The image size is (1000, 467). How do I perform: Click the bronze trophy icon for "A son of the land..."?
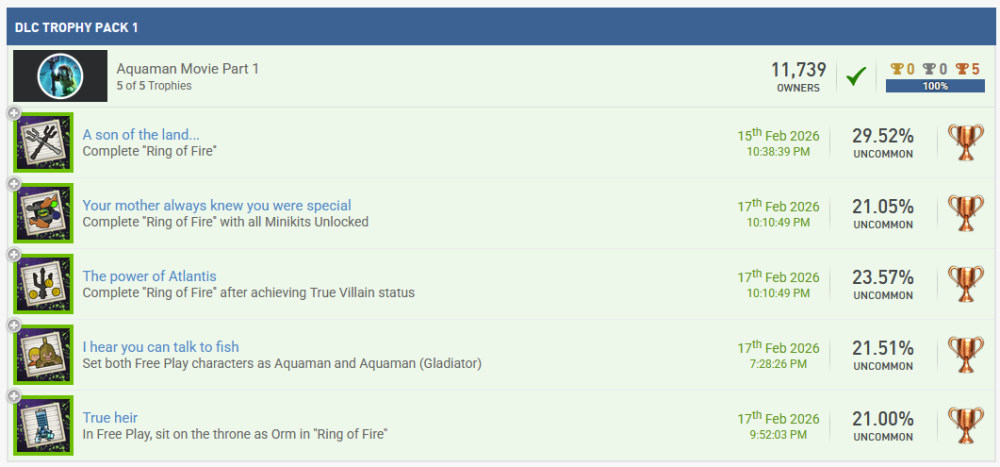(965, 143)
